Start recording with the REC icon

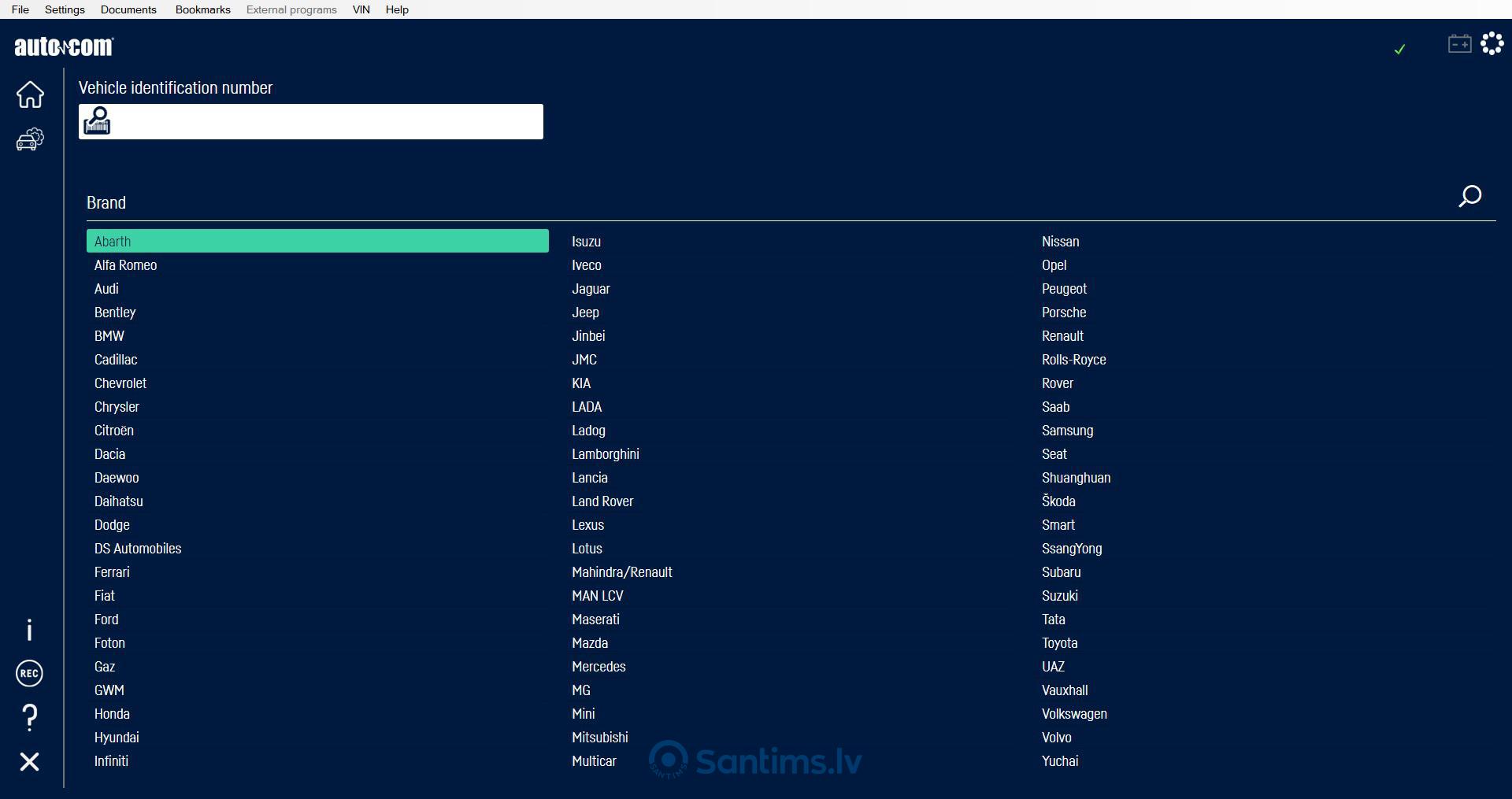tap(29, 673)
